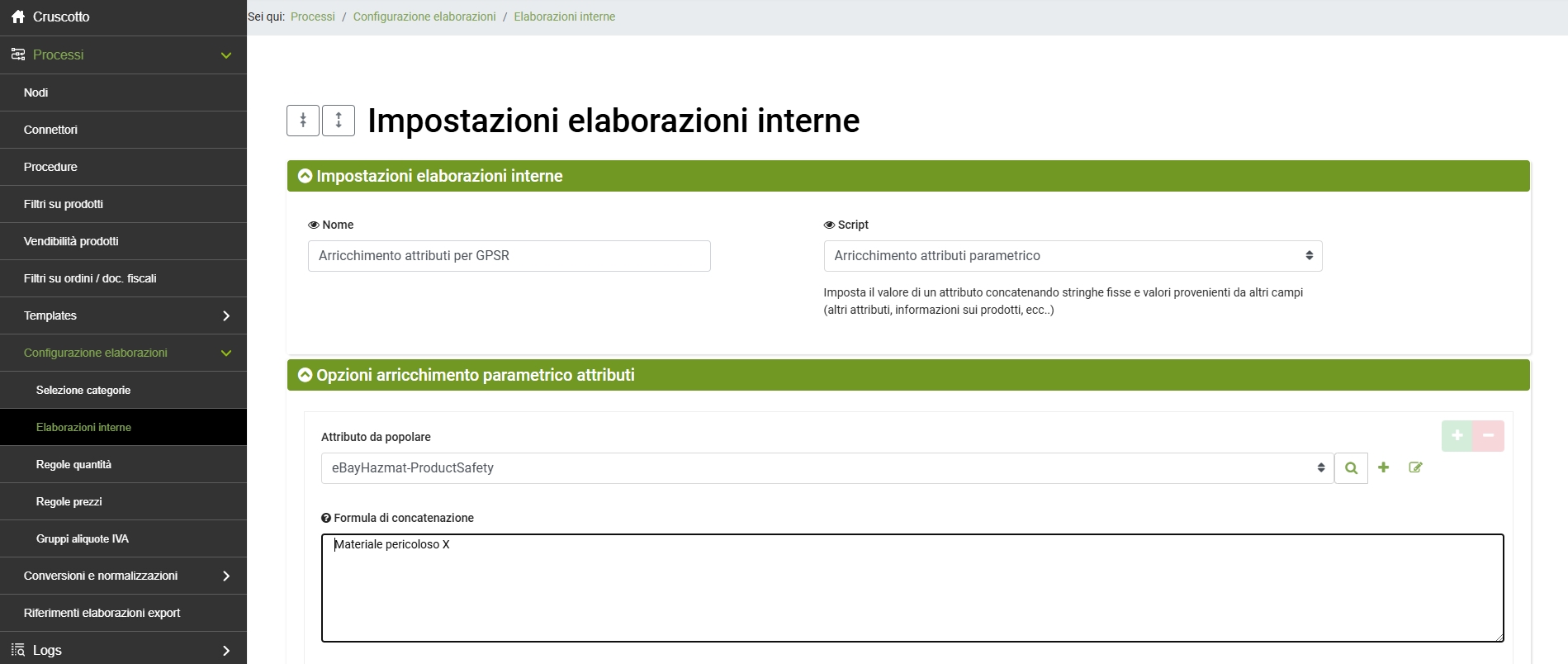This screenshot has height=664, width=1568.
Task: Open the Script dropdown
Action: [x=1072, y=256]
